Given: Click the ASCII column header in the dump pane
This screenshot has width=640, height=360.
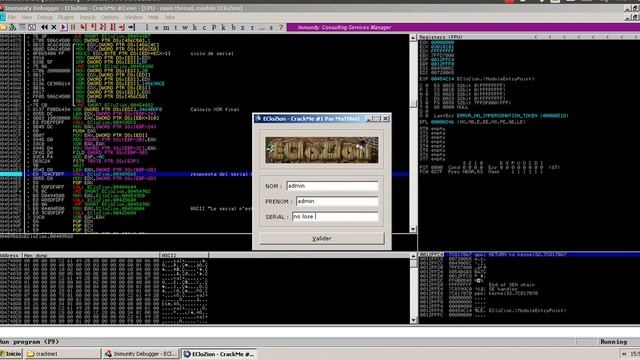Looking at the screenshot, I should click(184, 255).
